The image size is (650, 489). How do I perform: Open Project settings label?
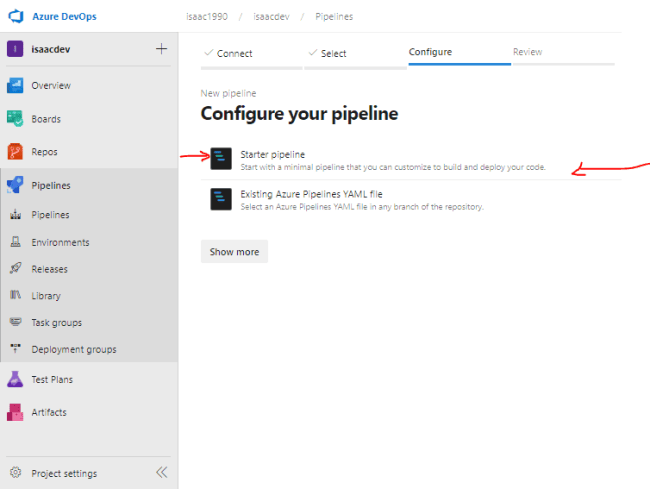click(x=64, y=473)
